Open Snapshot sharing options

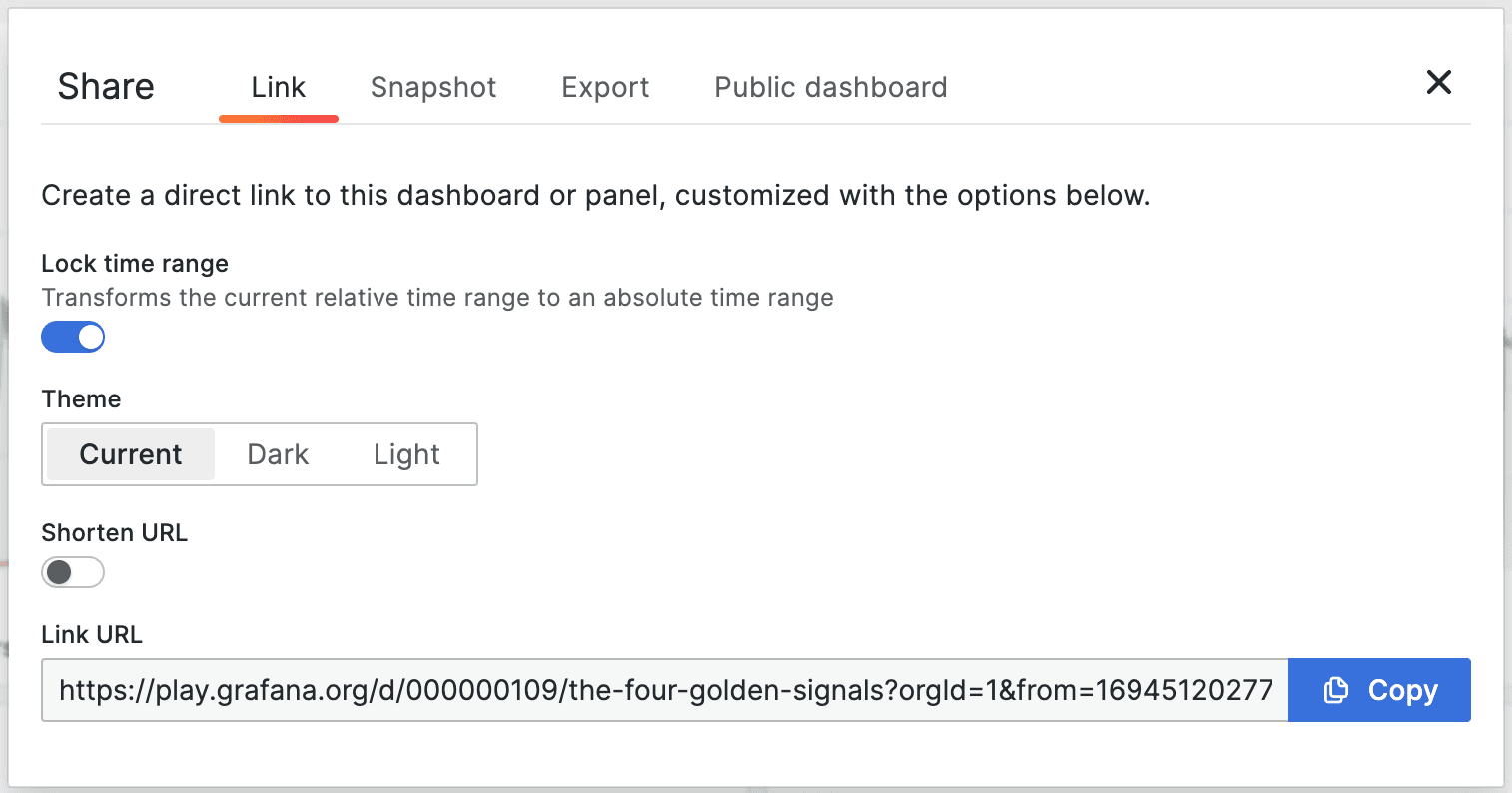point(433,87)
